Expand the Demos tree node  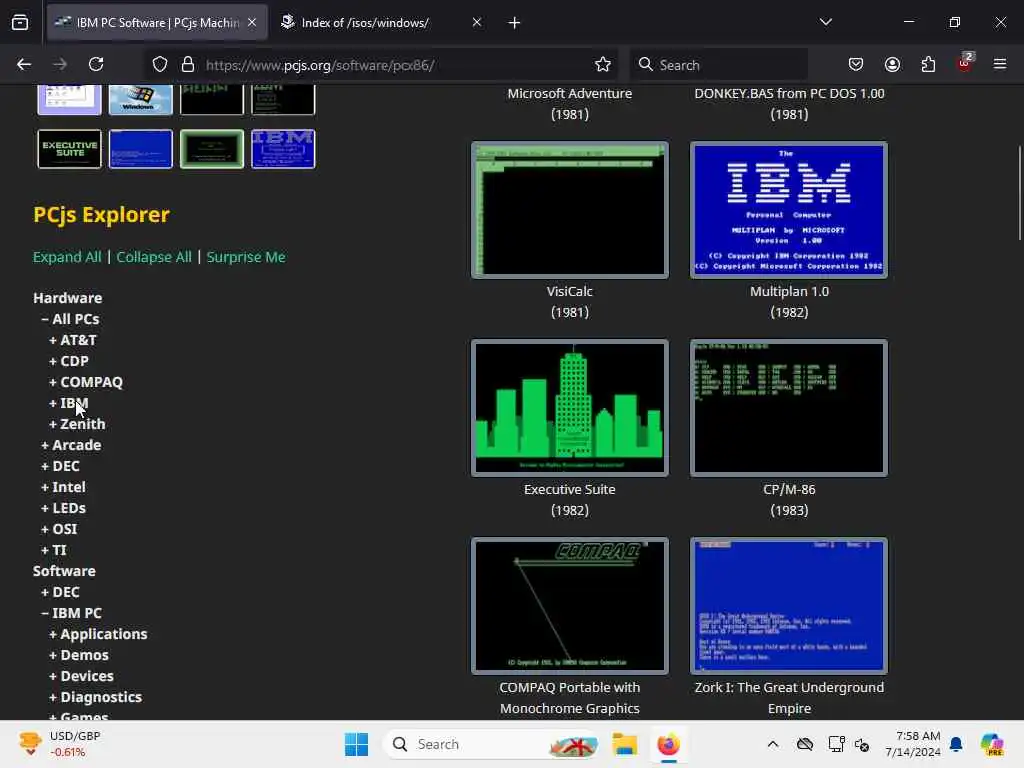coord(79,654)
